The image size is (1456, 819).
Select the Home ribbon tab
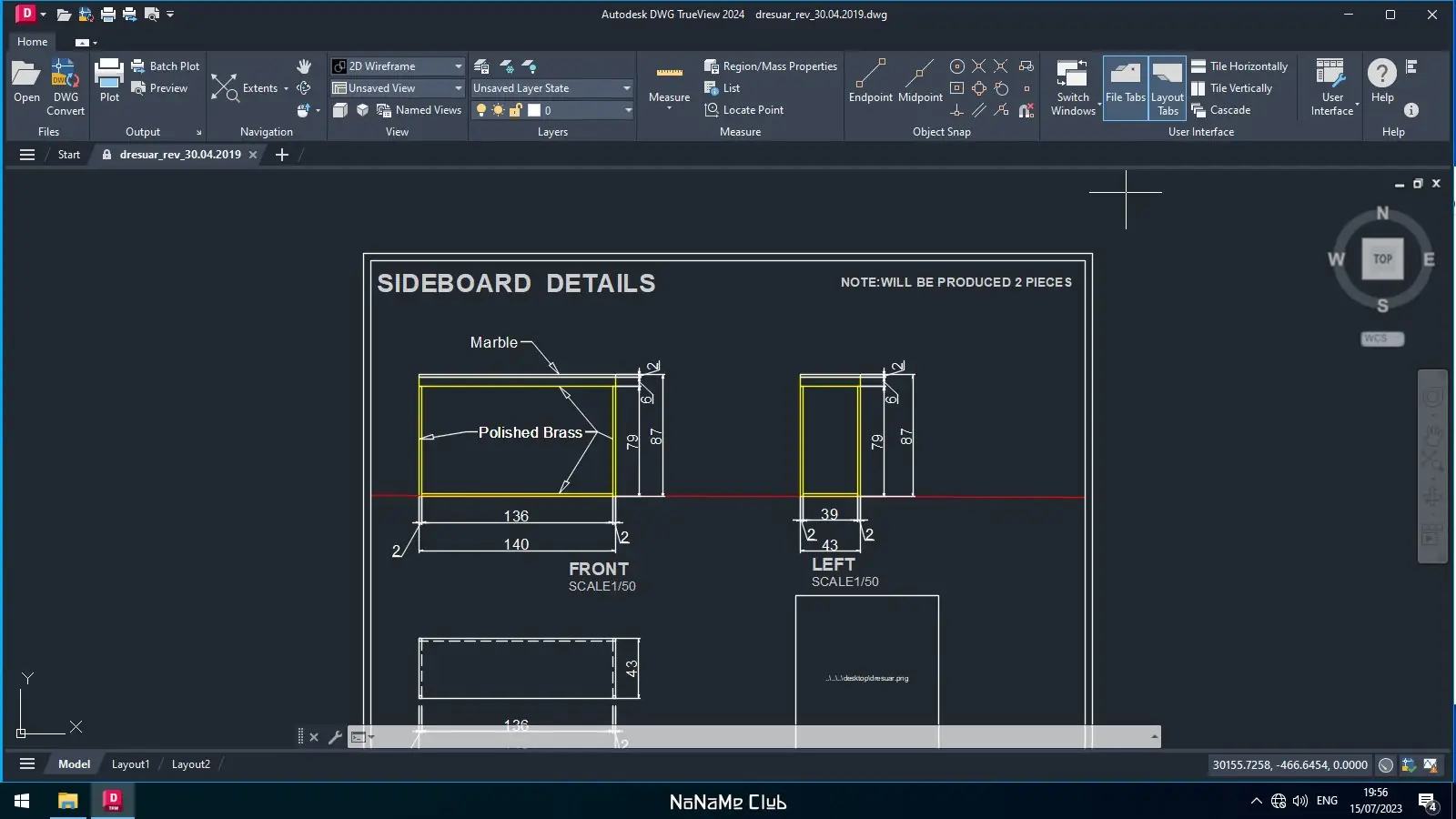click(x=32, y=42)
